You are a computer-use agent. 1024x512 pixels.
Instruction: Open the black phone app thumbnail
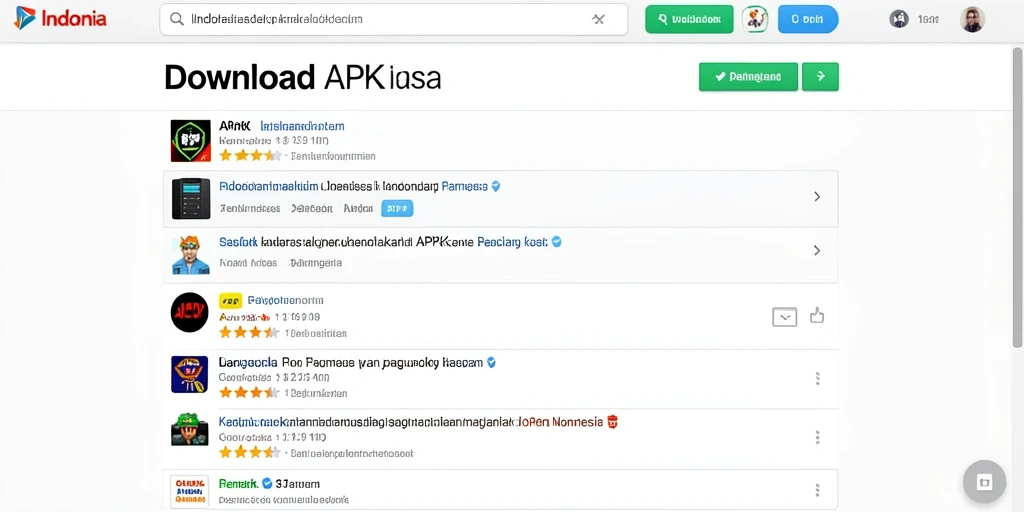tap(191, 198)
